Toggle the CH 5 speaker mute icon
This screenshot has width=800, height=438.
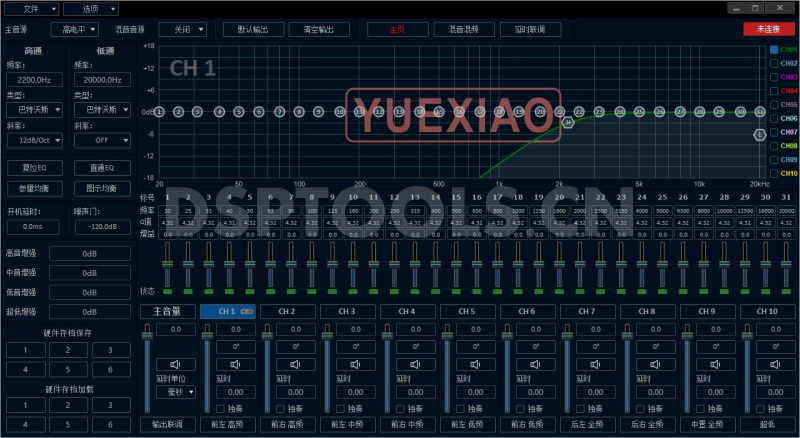pyautogui.click(x=474, y=364)
